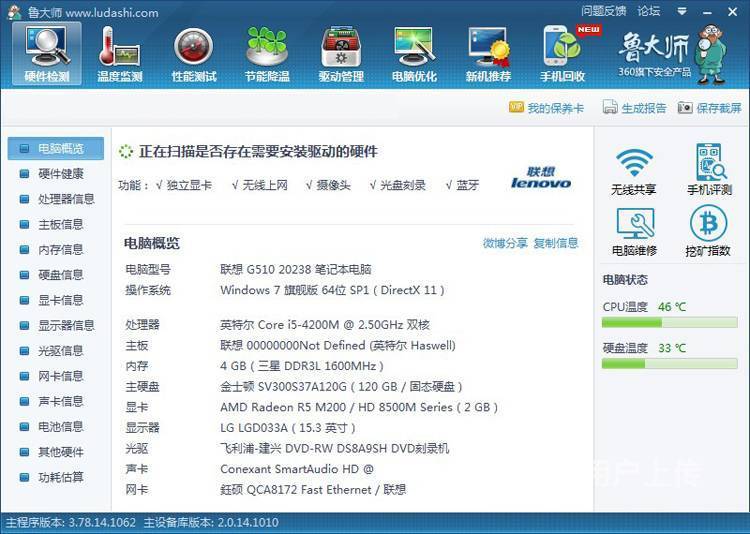Click the Ludashi app icon in title bar
The width and height of the screenshot is (750, 534).
point(14,12)
